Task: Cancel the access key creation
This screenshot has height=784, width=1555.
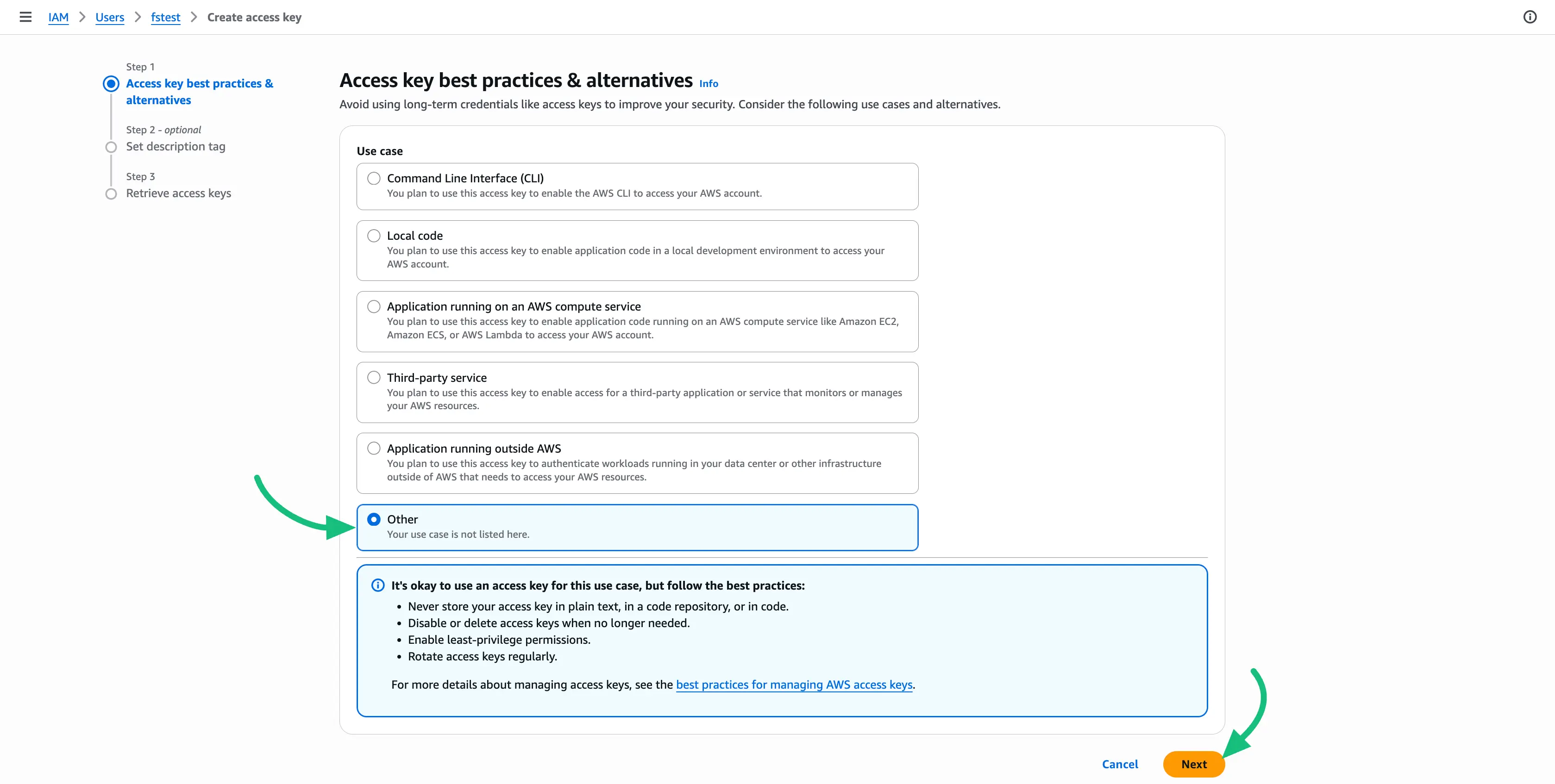Action: [1120, 764]
